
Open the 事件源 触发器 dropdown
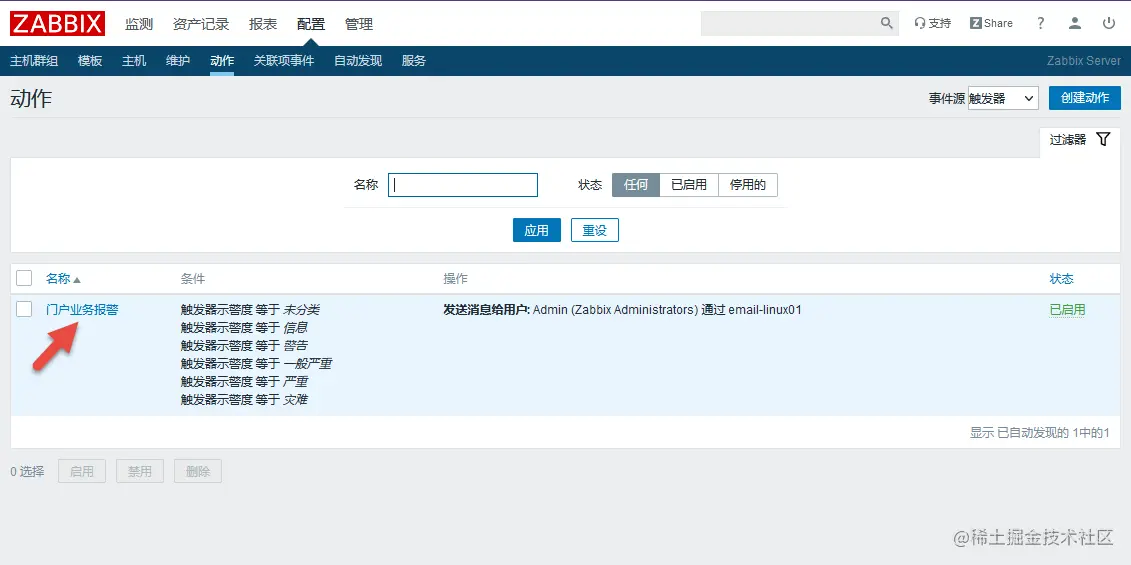[1003, 98]
